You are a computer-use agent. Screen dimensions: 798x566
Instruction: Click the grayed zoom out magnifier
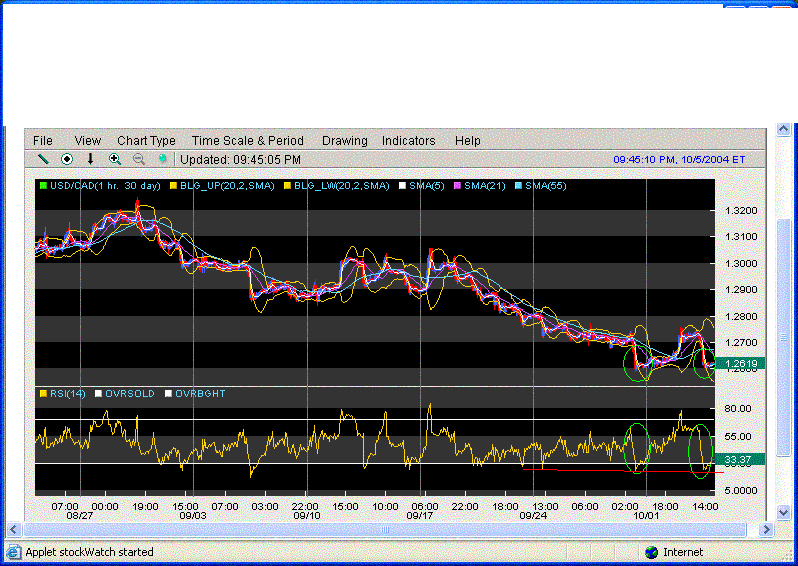139,159
